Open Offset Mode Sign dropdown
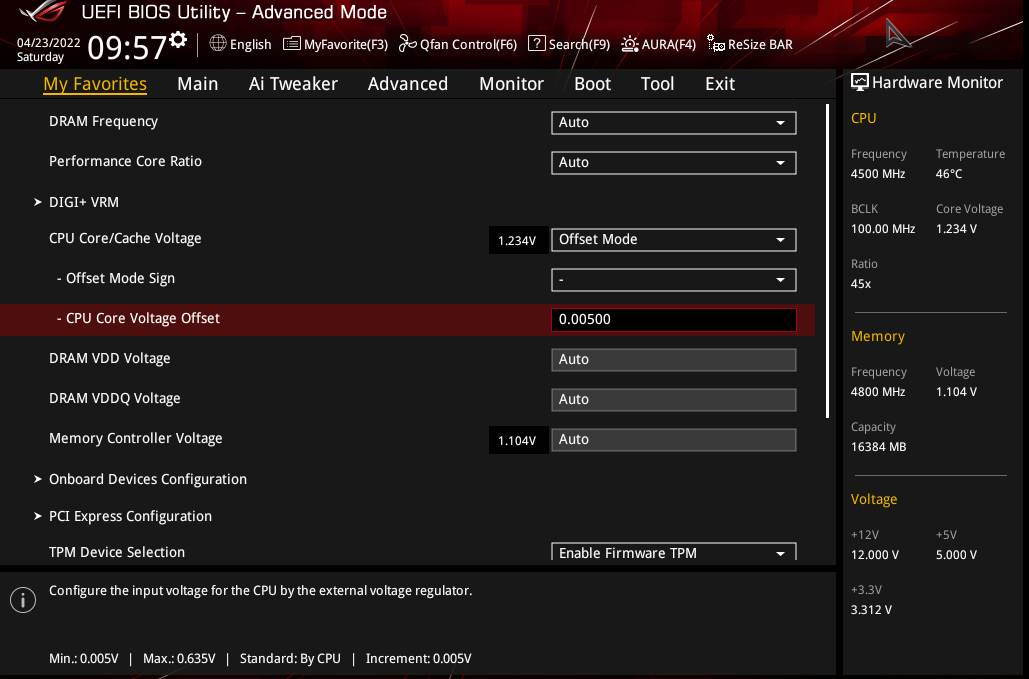1029x679 pixels. point(673,279)
